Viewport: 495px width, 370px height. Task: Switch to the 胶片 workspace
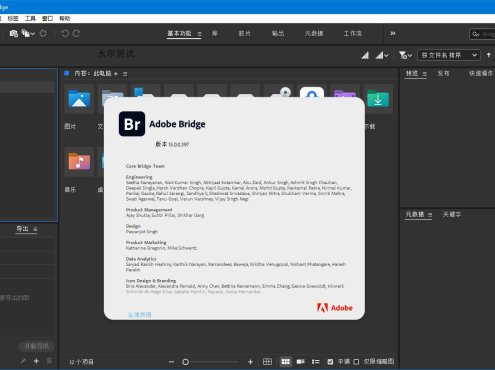click(x=244, y=33)
